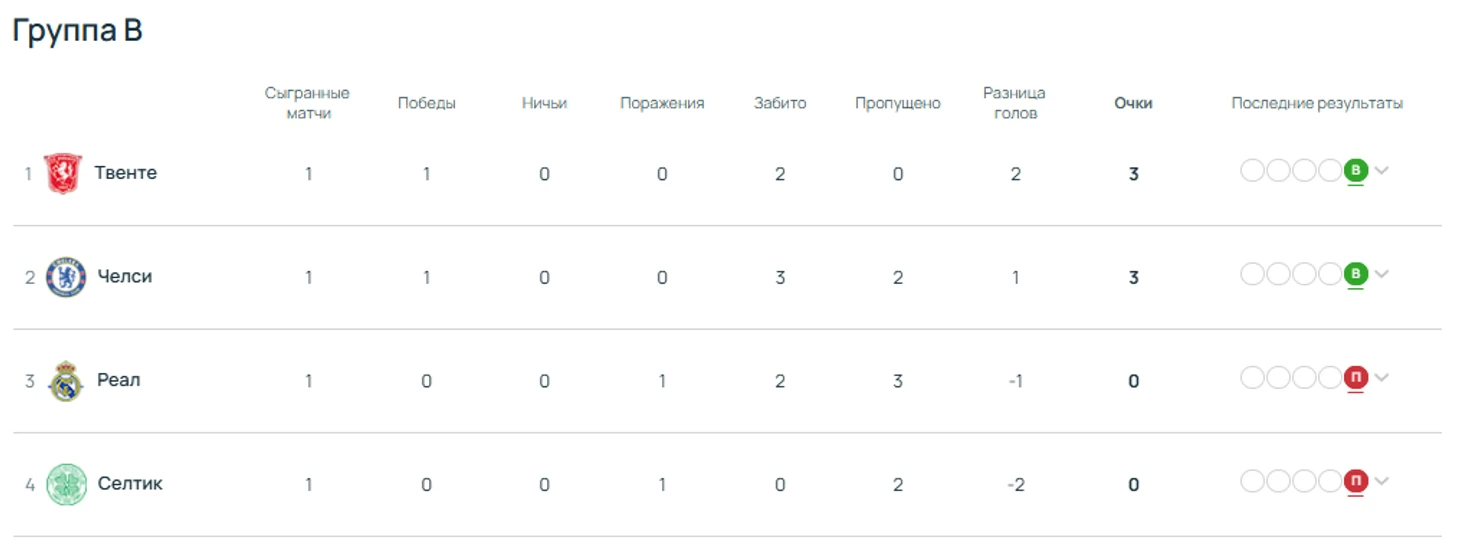The height and width of the screenshot is (555, 1460).
Task: Click Real's red loss result badge
Action: pyautogui.click(x=1355, y=378)
